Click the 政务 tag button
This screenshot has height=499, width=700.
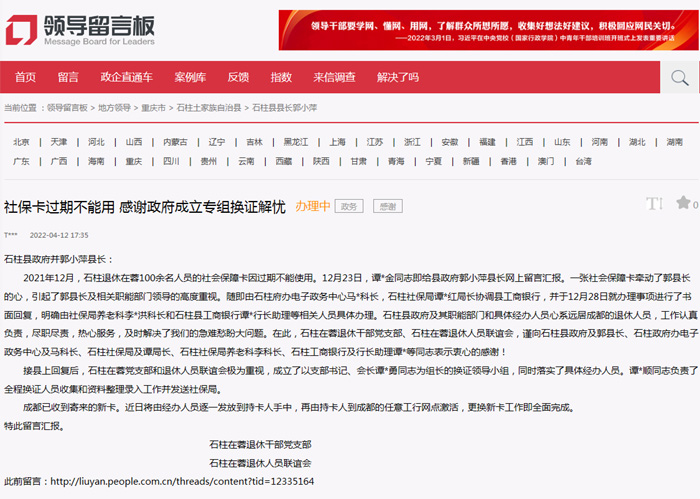(x=348, y=207)
